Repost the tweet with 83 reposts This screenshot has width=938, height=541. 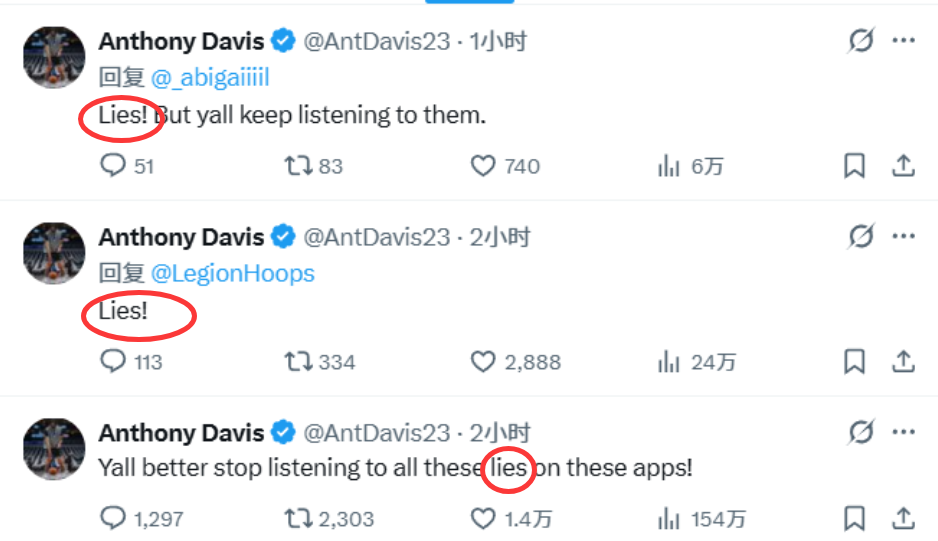click(298, 165)
